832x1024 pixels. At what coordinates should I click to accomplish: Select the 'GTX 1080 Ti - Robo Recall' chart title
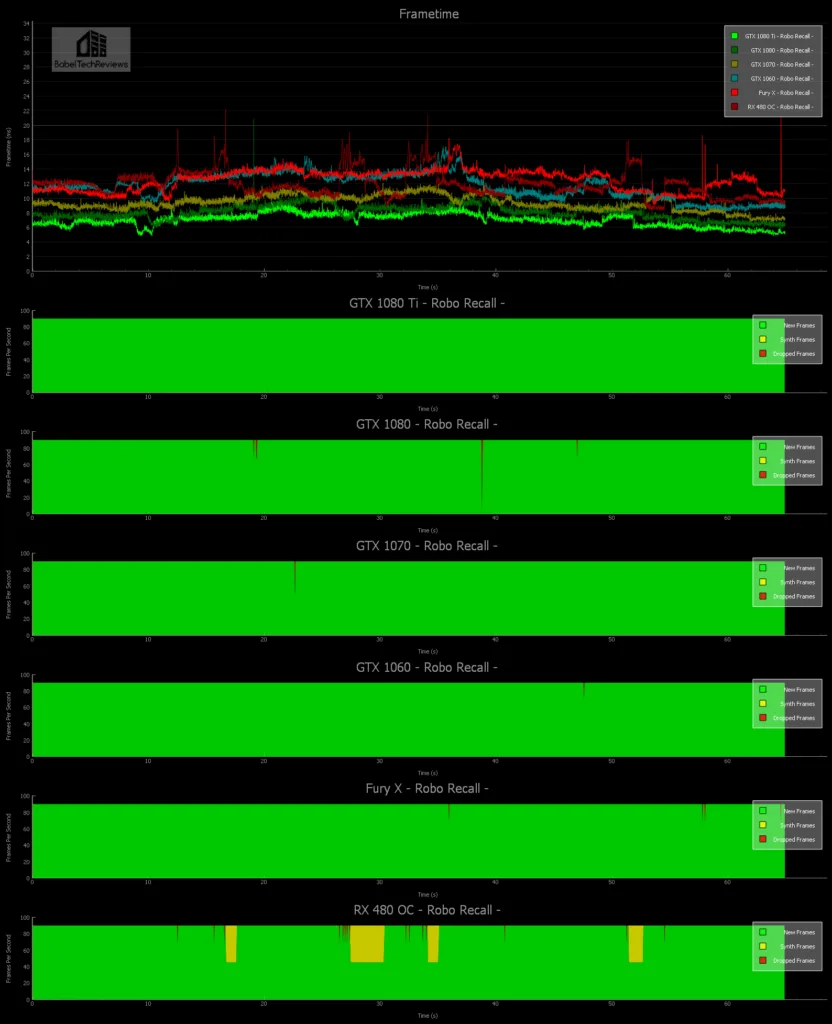pyautogui.click(x=426, y=303)
